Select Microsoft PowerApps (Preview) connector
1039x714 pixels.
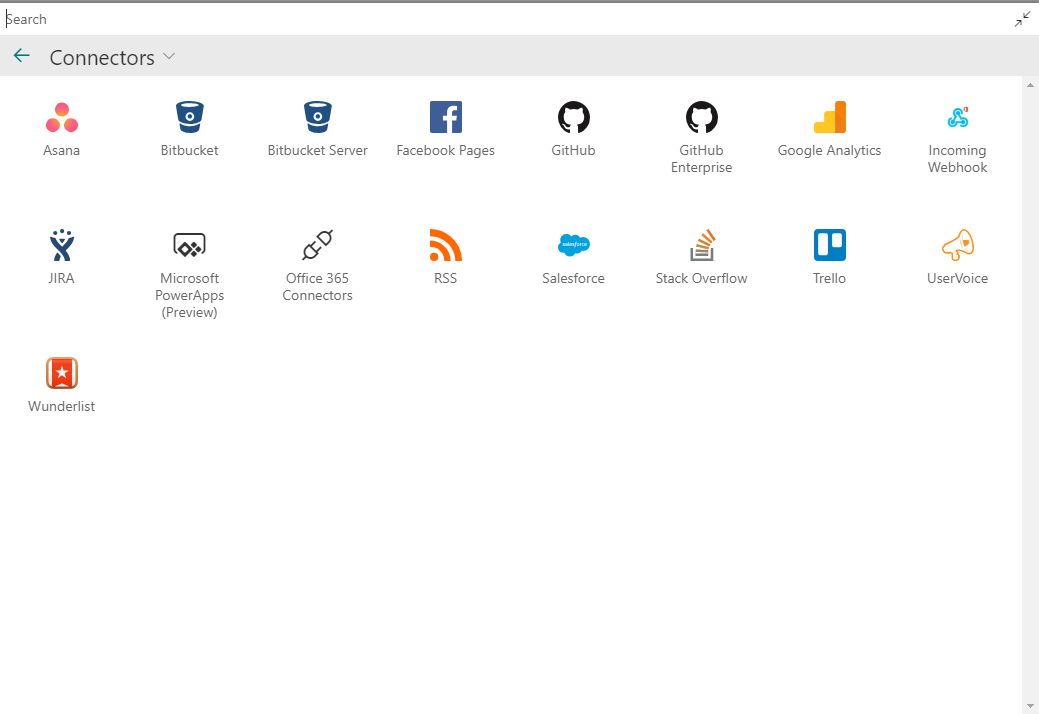[190, 246]
